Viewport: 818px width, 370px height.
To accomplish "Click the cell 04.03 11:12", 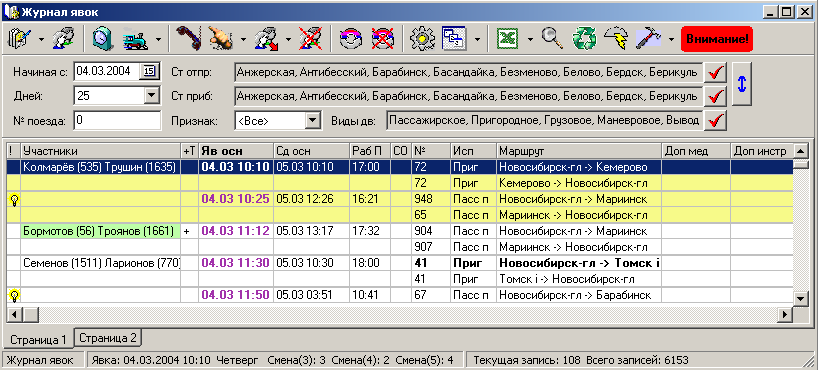I will [x=236, y=231].
